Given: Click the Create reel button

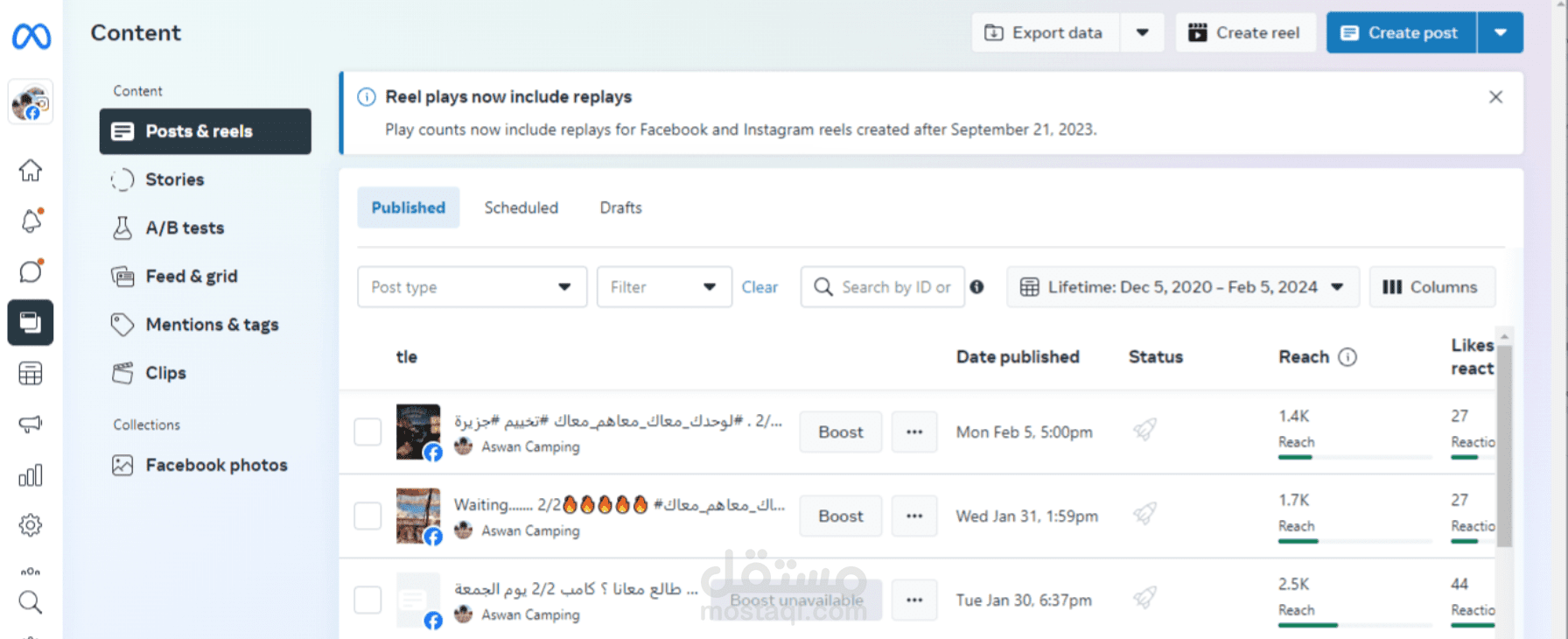Looking at the screenshot, I should [1246, 32].
